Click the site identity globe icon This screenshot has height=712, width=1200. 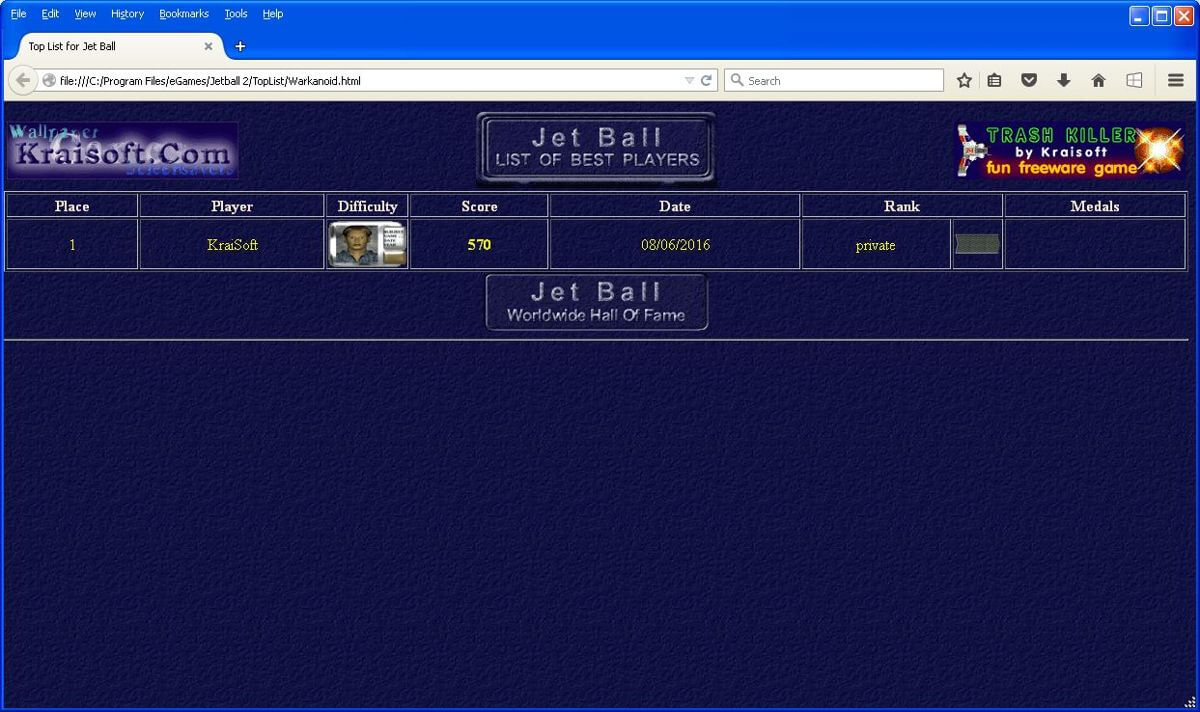tap(48, 80)
